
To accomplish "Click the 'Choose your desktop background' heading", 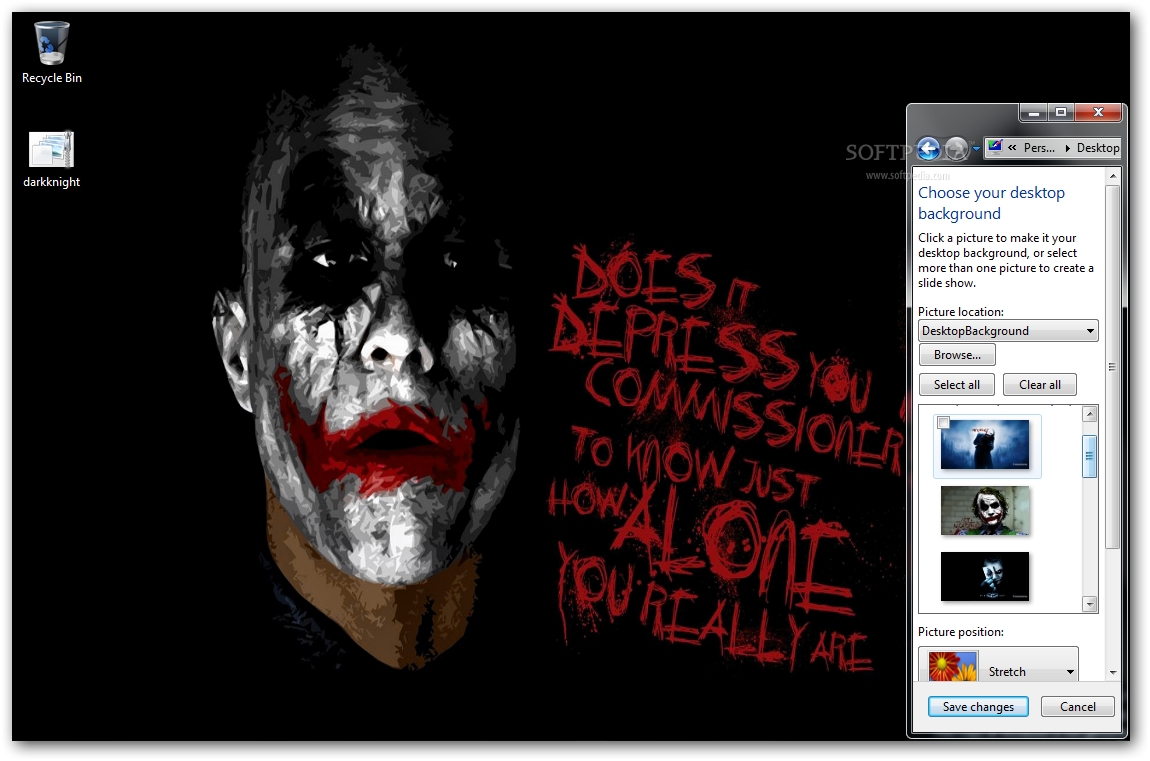I will point(991,203).
